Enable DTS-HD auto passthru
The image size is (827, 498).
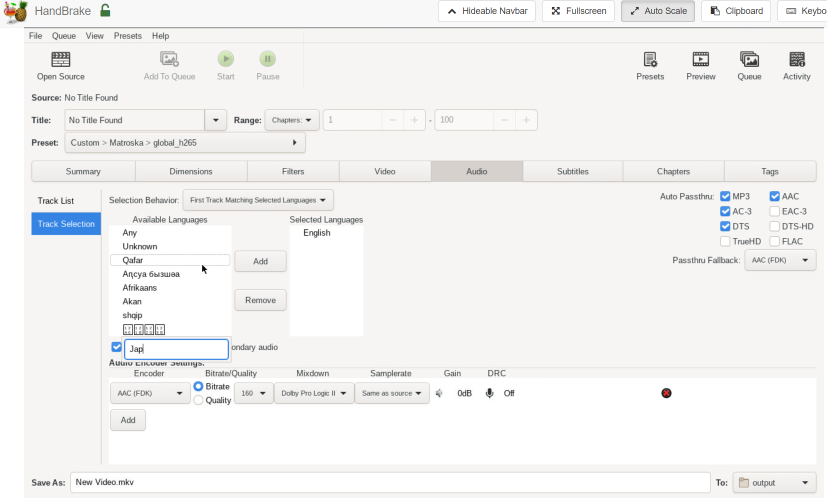pyautogui.click(x=774, y=226)
